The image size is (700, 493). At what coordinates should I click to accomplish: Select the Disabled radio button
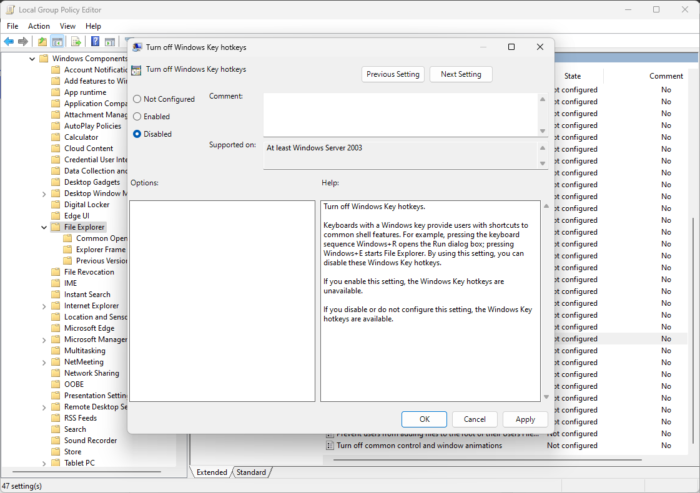[137, 134]
